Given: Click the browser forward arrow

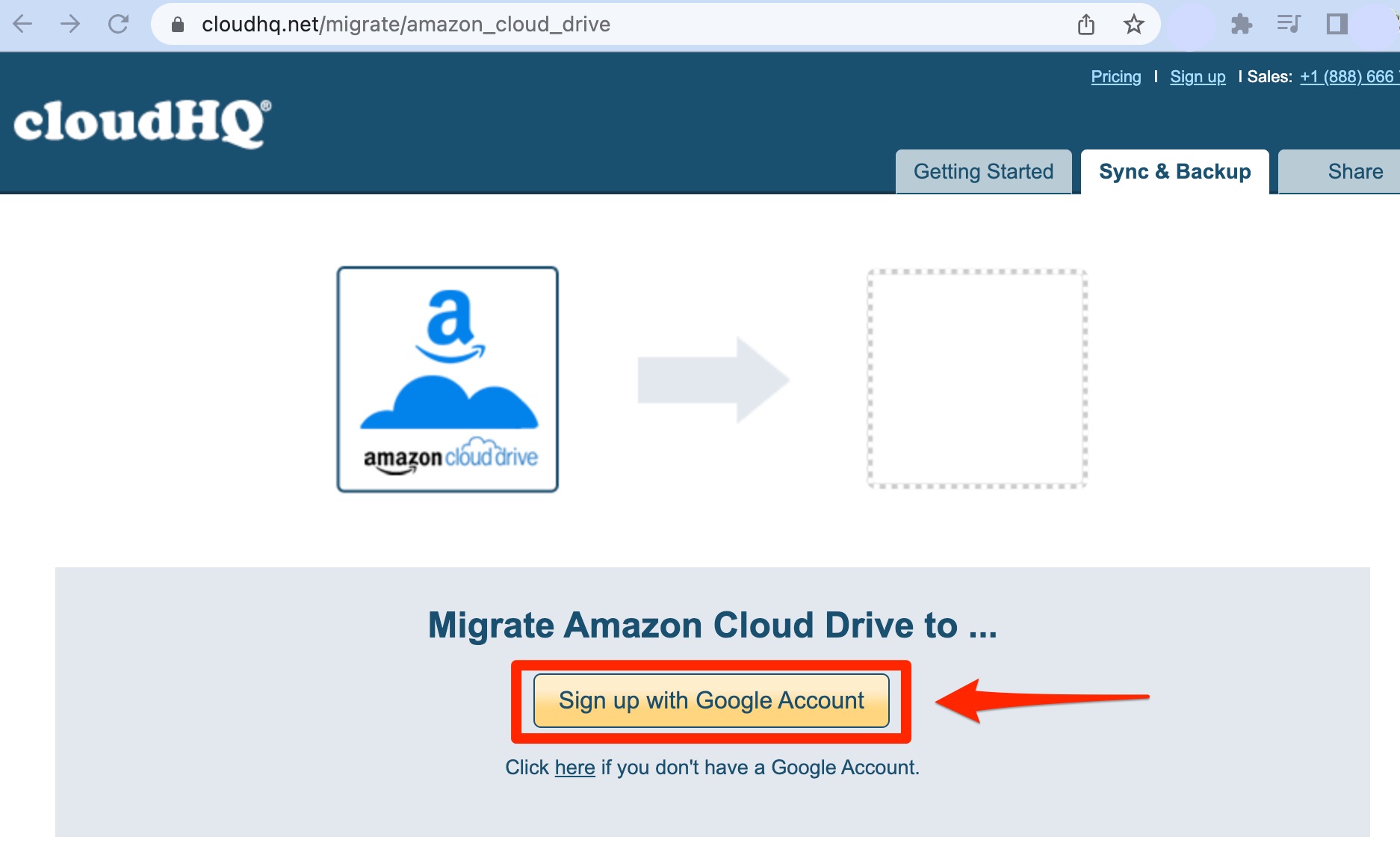Looking at the screenshot, I should 72,23.
